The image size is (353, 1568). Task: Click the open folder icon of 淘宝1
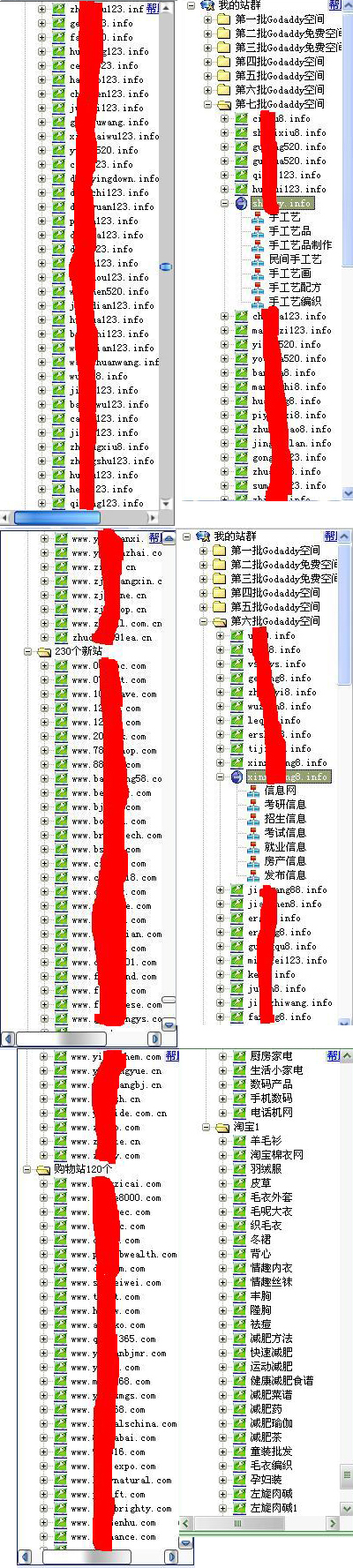pyautogui.click(x=223, y=1127)
